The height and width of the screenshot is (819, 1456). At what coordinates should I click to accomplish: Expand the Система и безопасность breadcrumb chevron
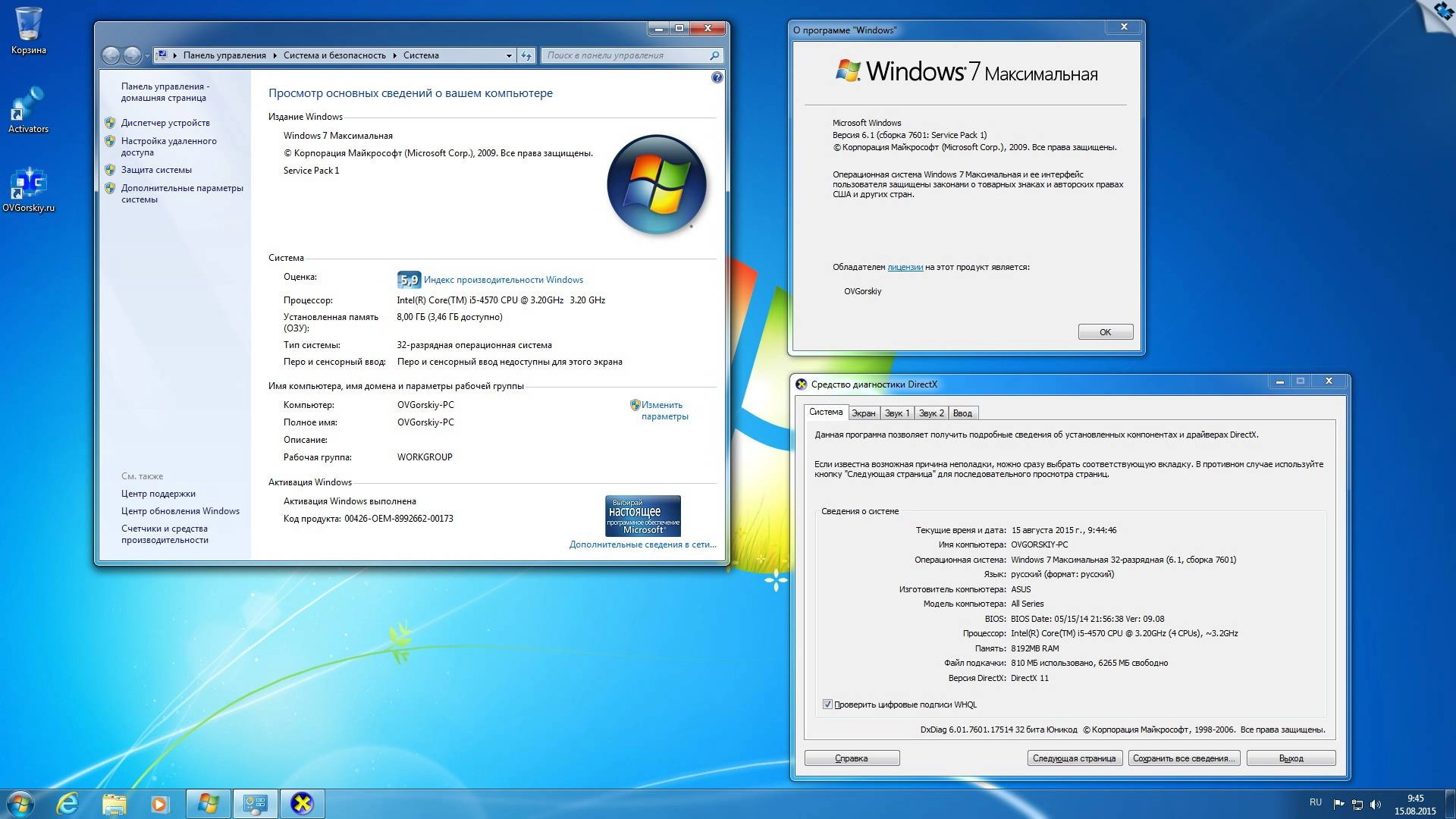(x=395, y=55)
